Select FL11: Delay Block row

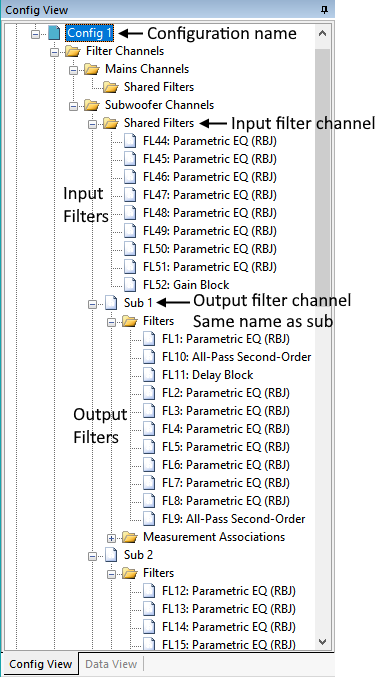(x=208, y=375)
